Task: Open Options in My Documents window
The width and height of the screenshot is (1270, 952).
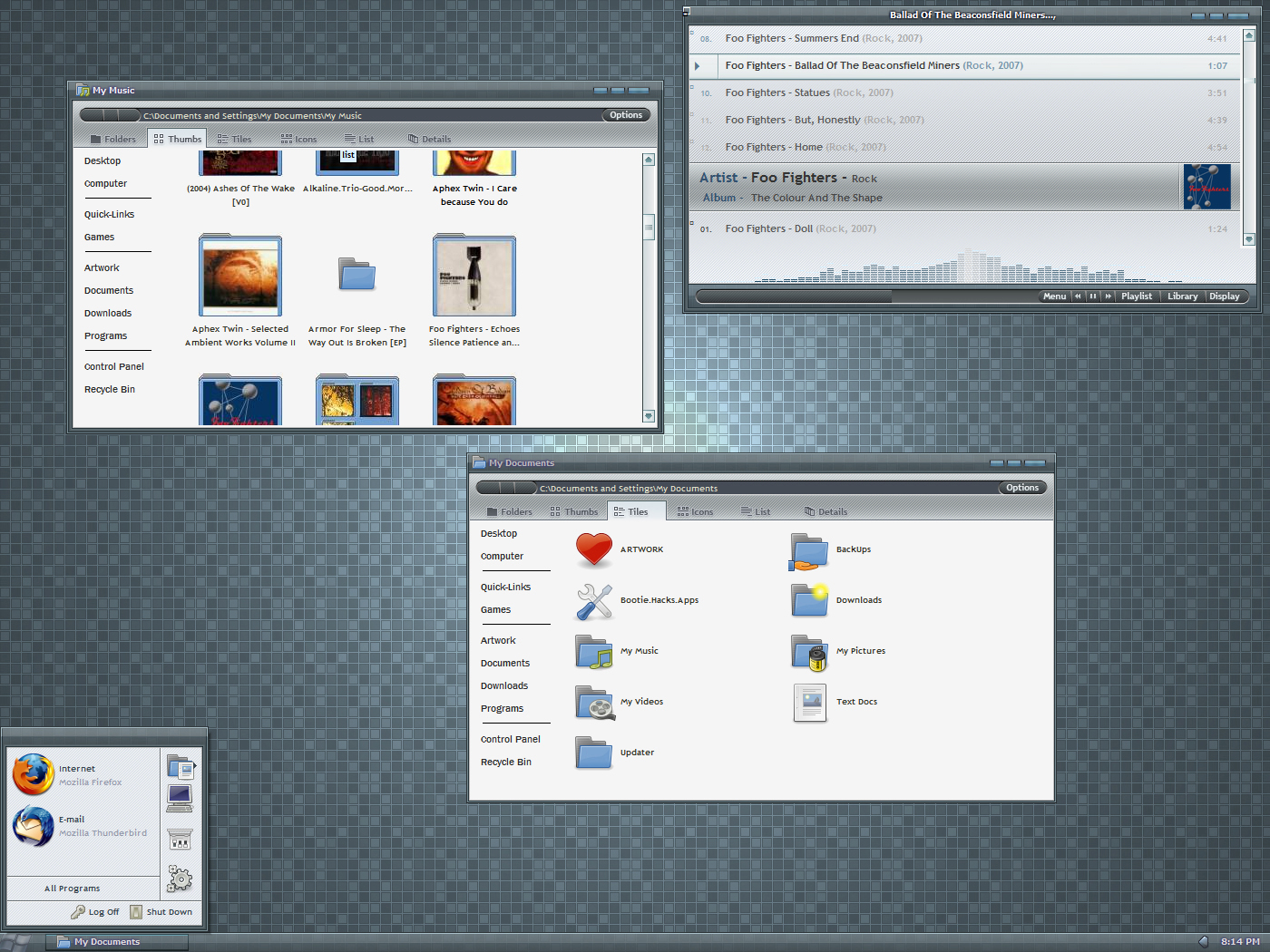Action: pyautogui.click(x=1022, y=488)
